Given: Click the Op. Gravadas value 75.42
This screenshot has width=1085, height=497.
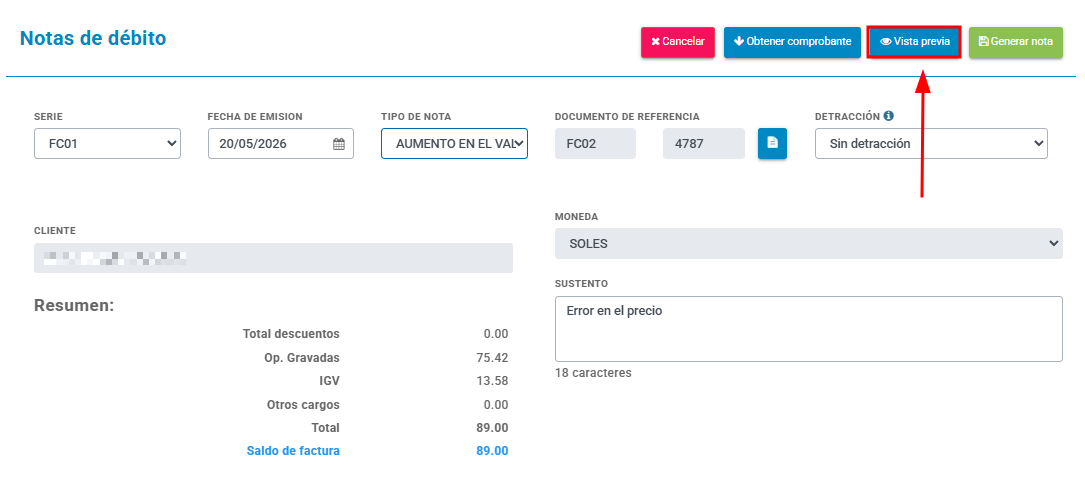Looking at the screenshot, I should pyautogui.click(x=493, y=358).
